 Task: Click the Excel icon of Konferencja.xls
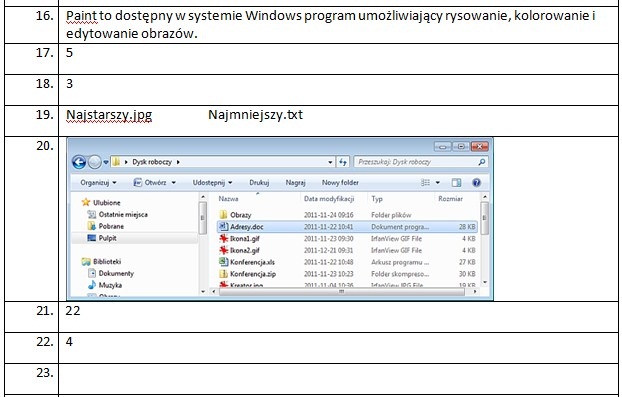(x=224, y=262)
